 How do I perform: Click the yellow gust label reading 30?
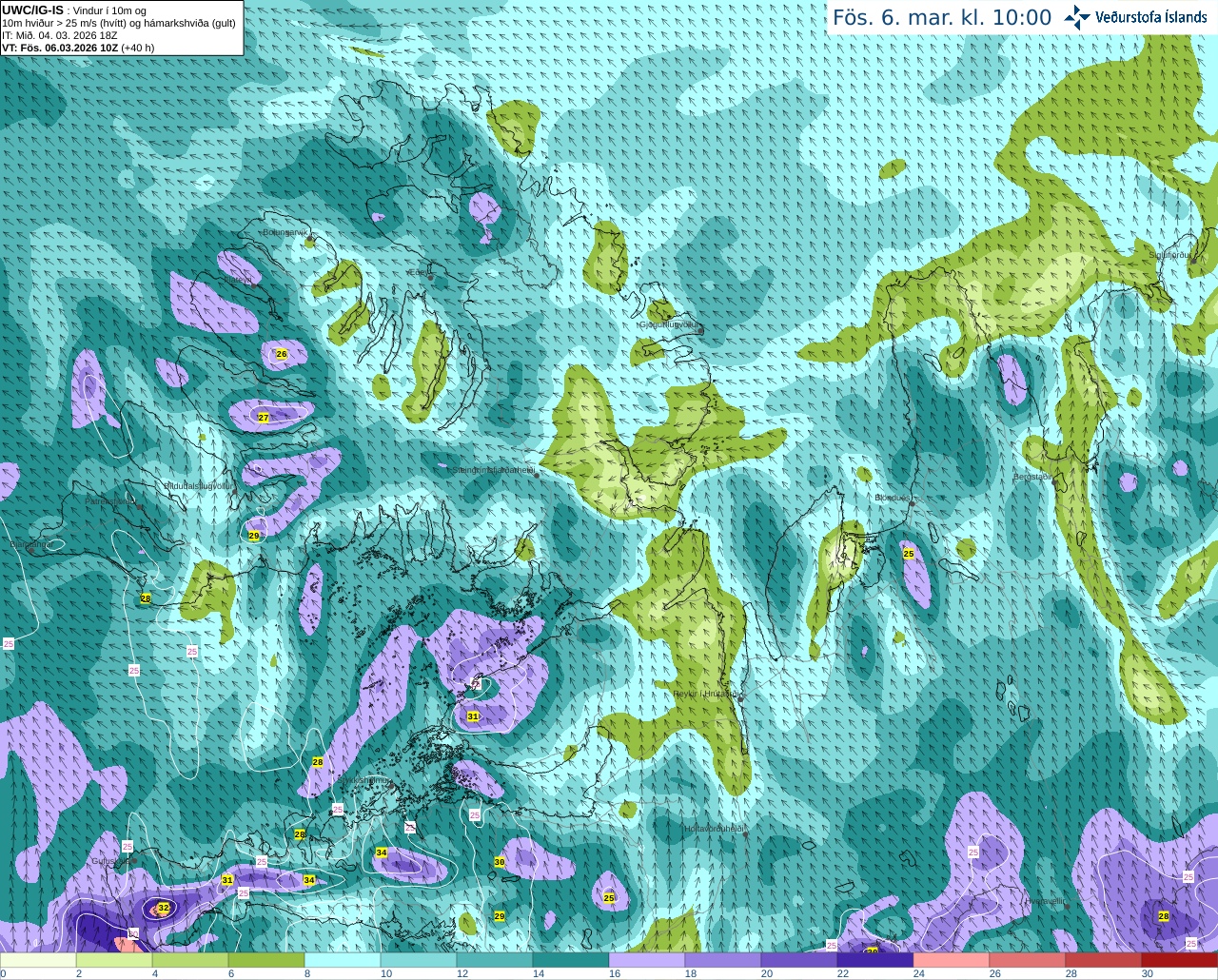coord(500,862)
